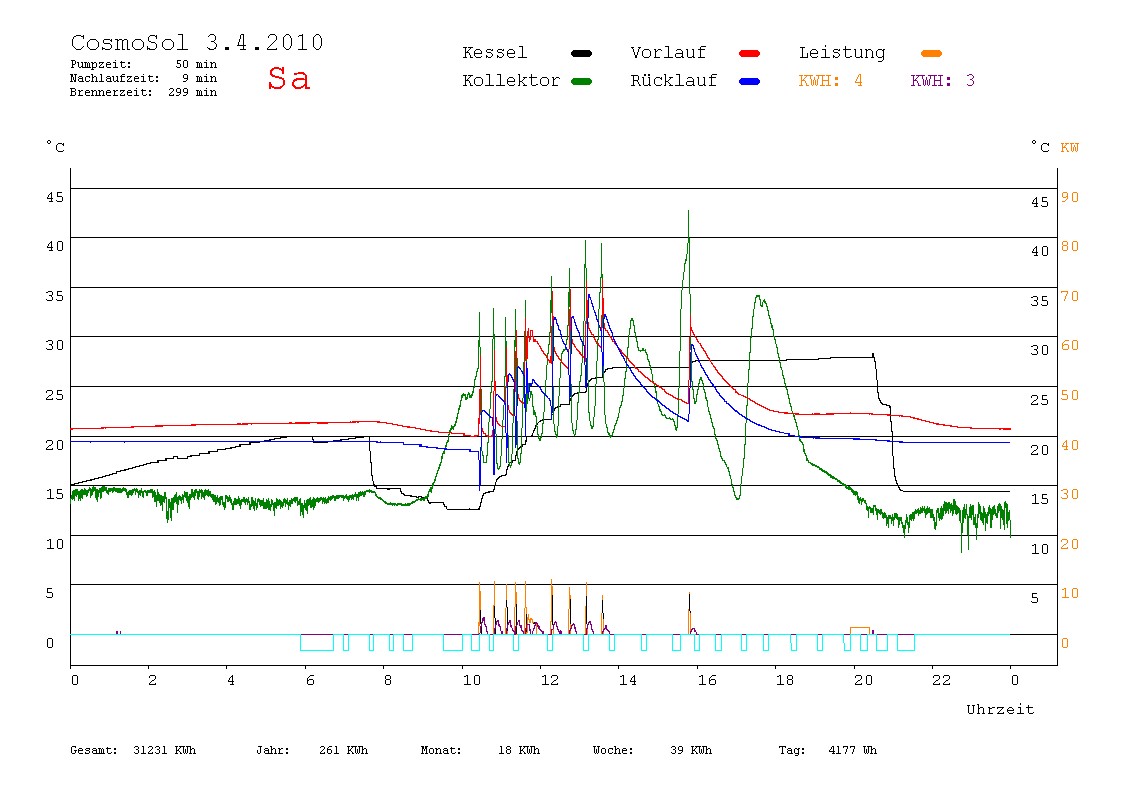Click the purple 'KWH: 3' value
Viewport: 1148px width, 812px height.
coord(942,81)
